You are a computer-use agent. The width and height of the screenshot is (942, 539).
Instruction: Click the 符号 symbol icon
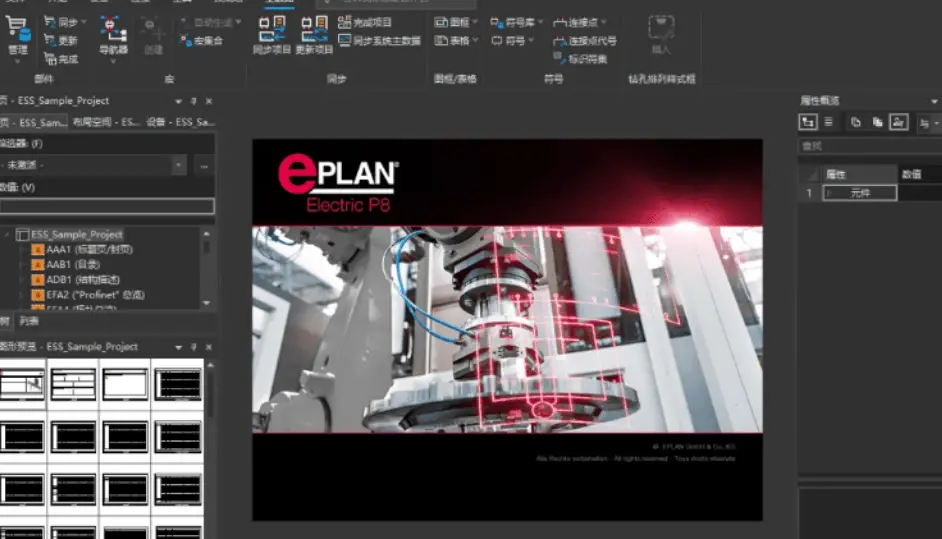(496, 40)
